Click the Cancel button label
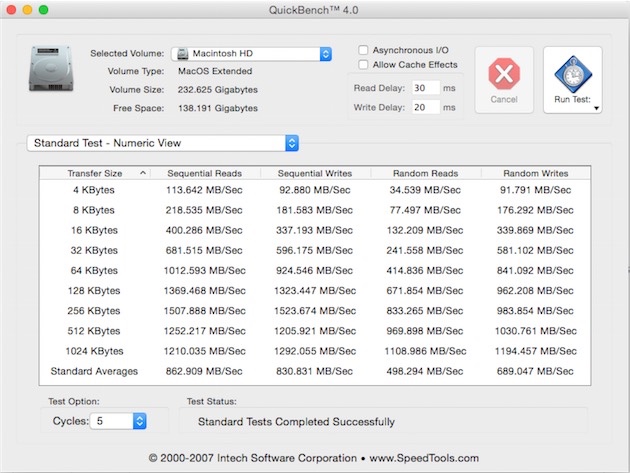 pyautogui.click(x=504, y=100)
